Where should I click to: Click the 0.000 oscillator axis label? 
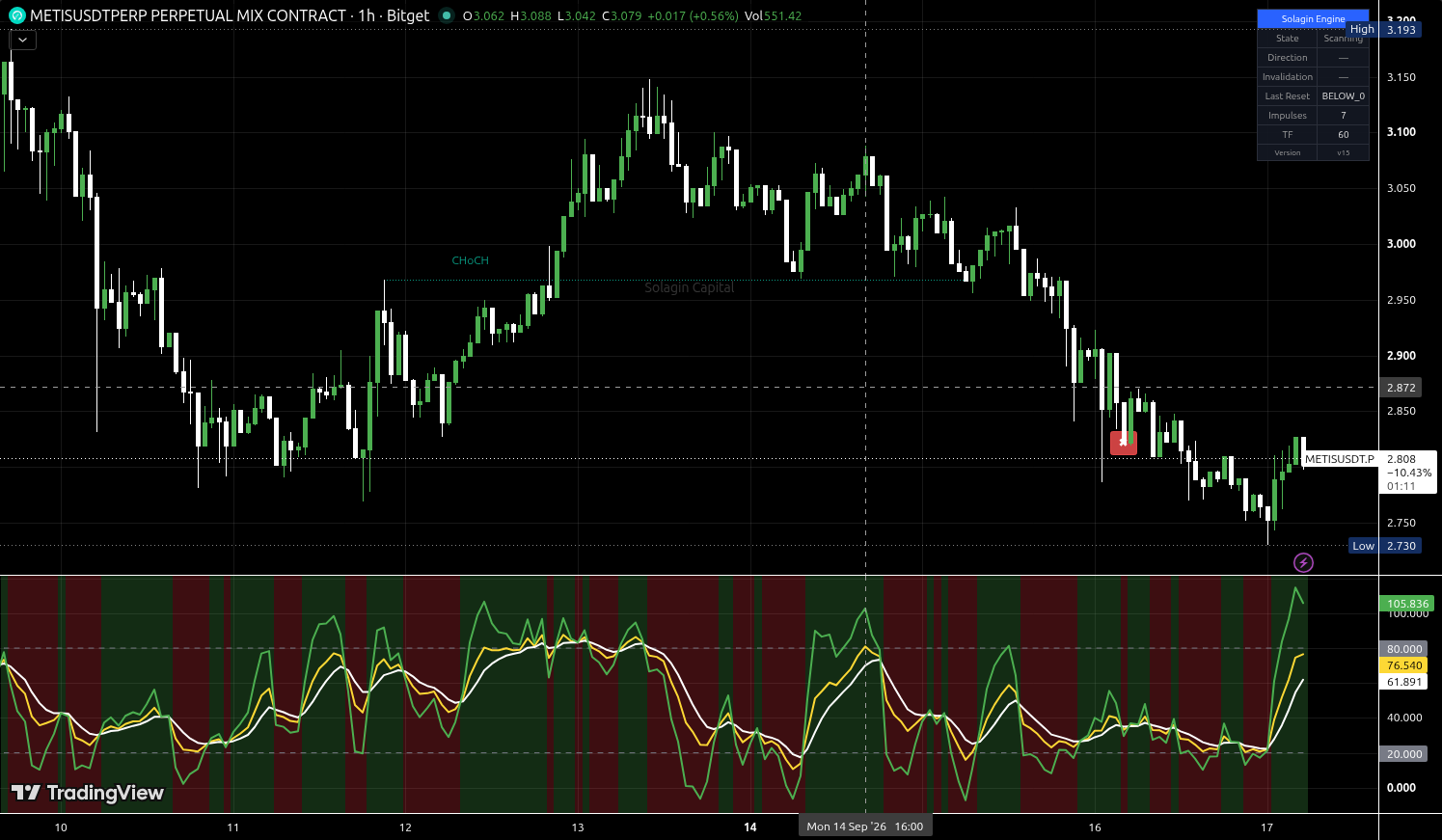1401,788
